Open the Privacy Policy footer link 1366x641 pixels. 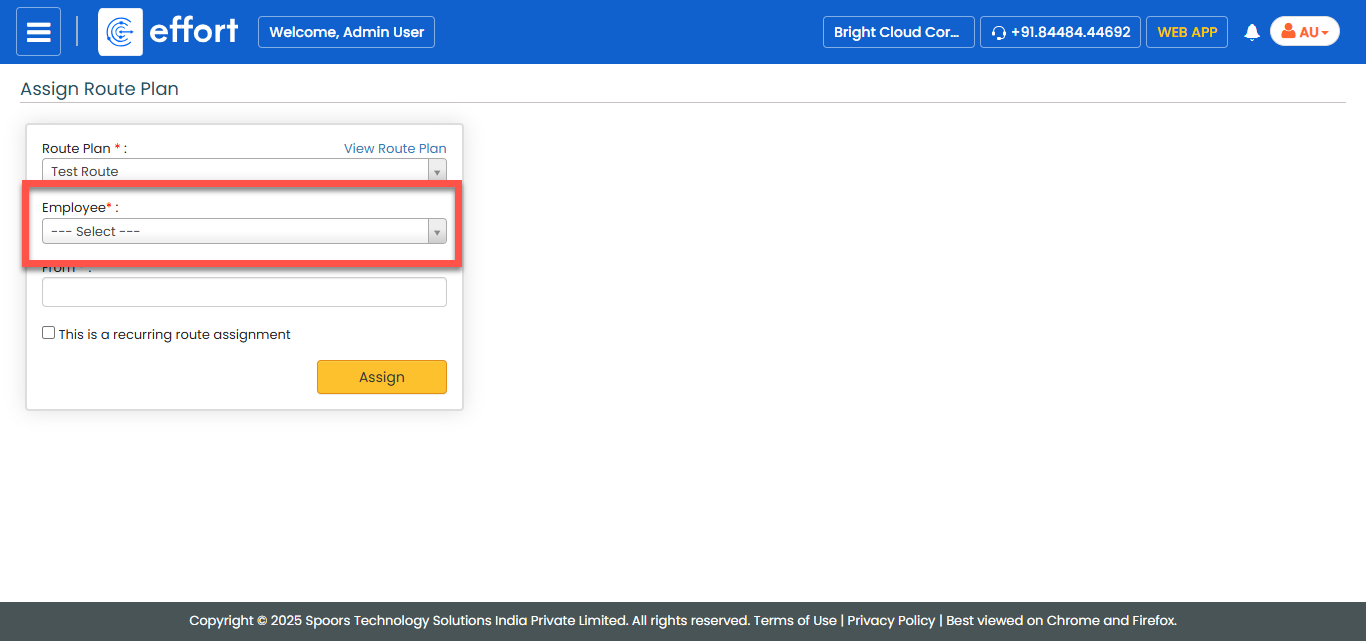pyautogui.click(x=891, y=621)
